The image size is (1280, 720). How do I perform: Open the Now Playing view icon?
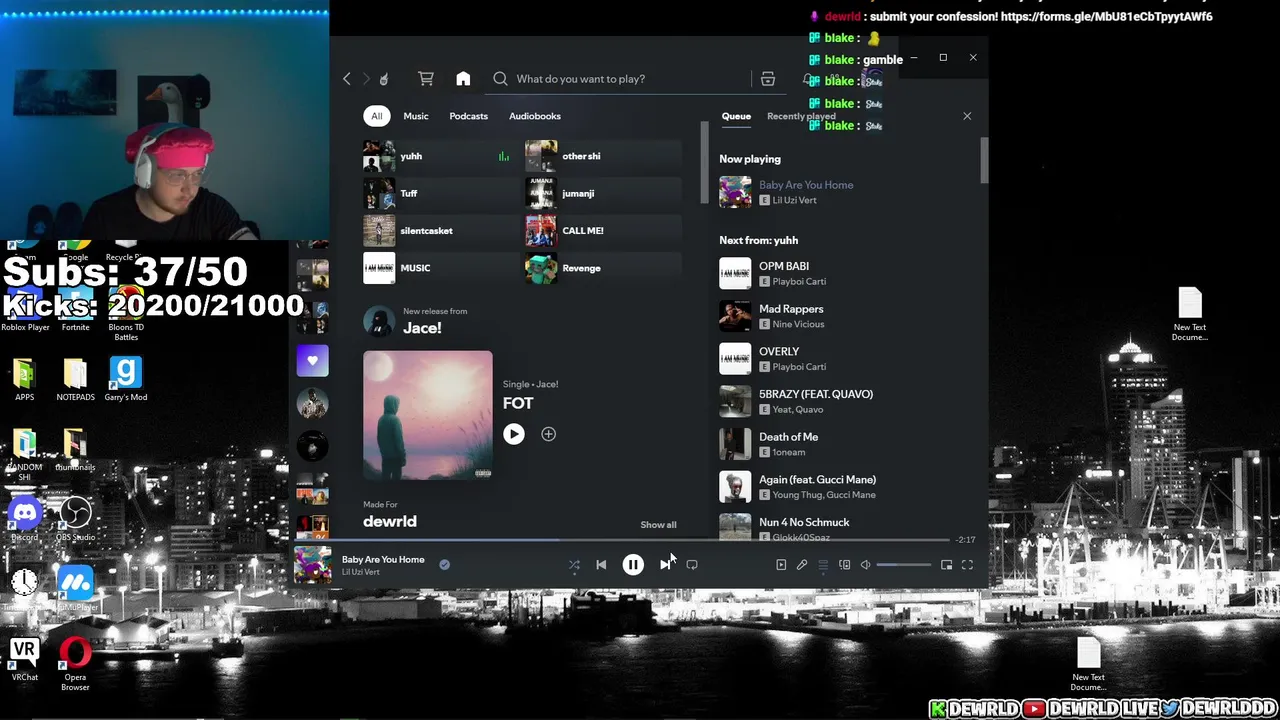(781, 565)
